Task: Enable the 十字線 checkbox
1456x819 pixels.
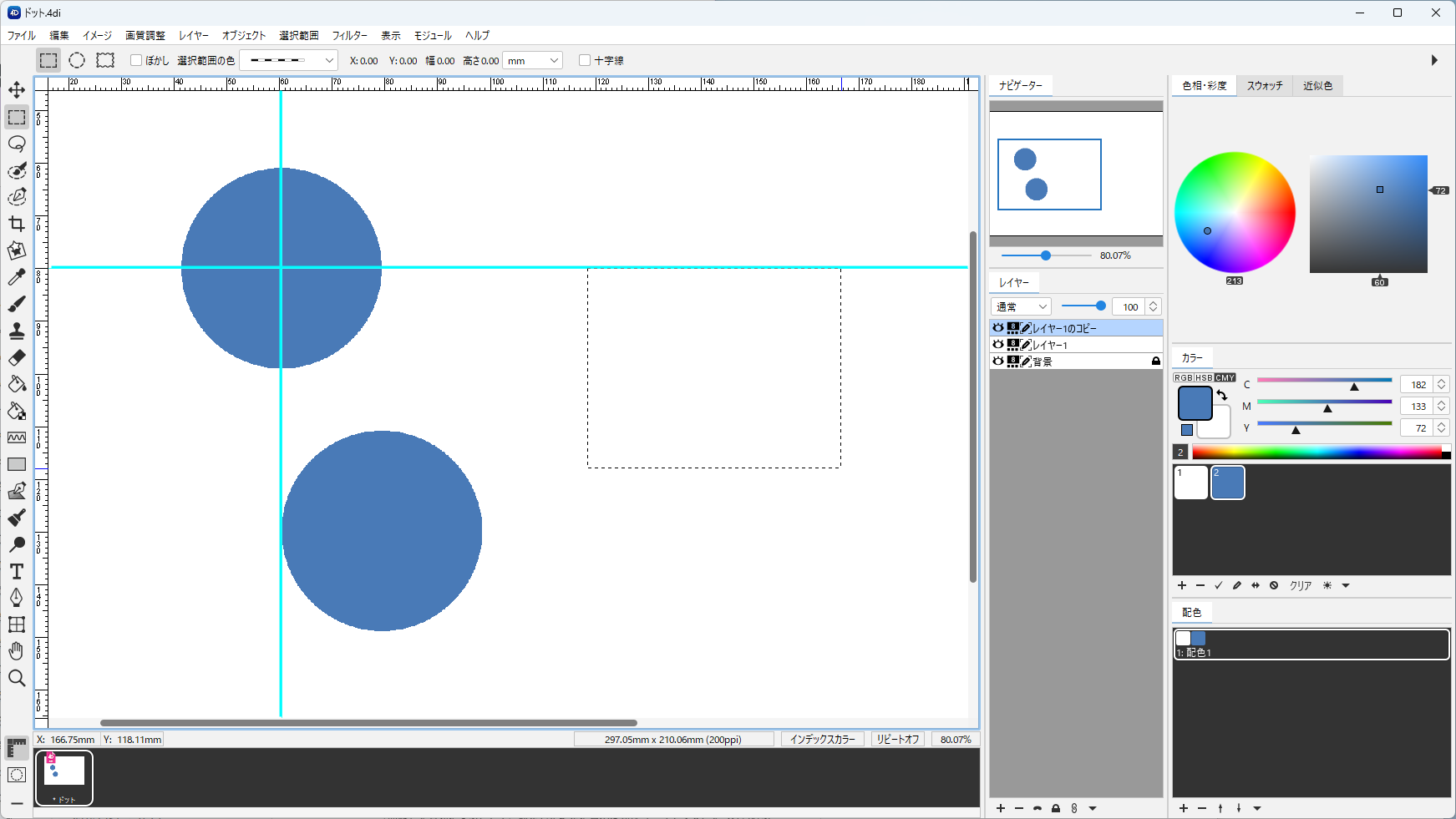Action: tap(585, 60)
